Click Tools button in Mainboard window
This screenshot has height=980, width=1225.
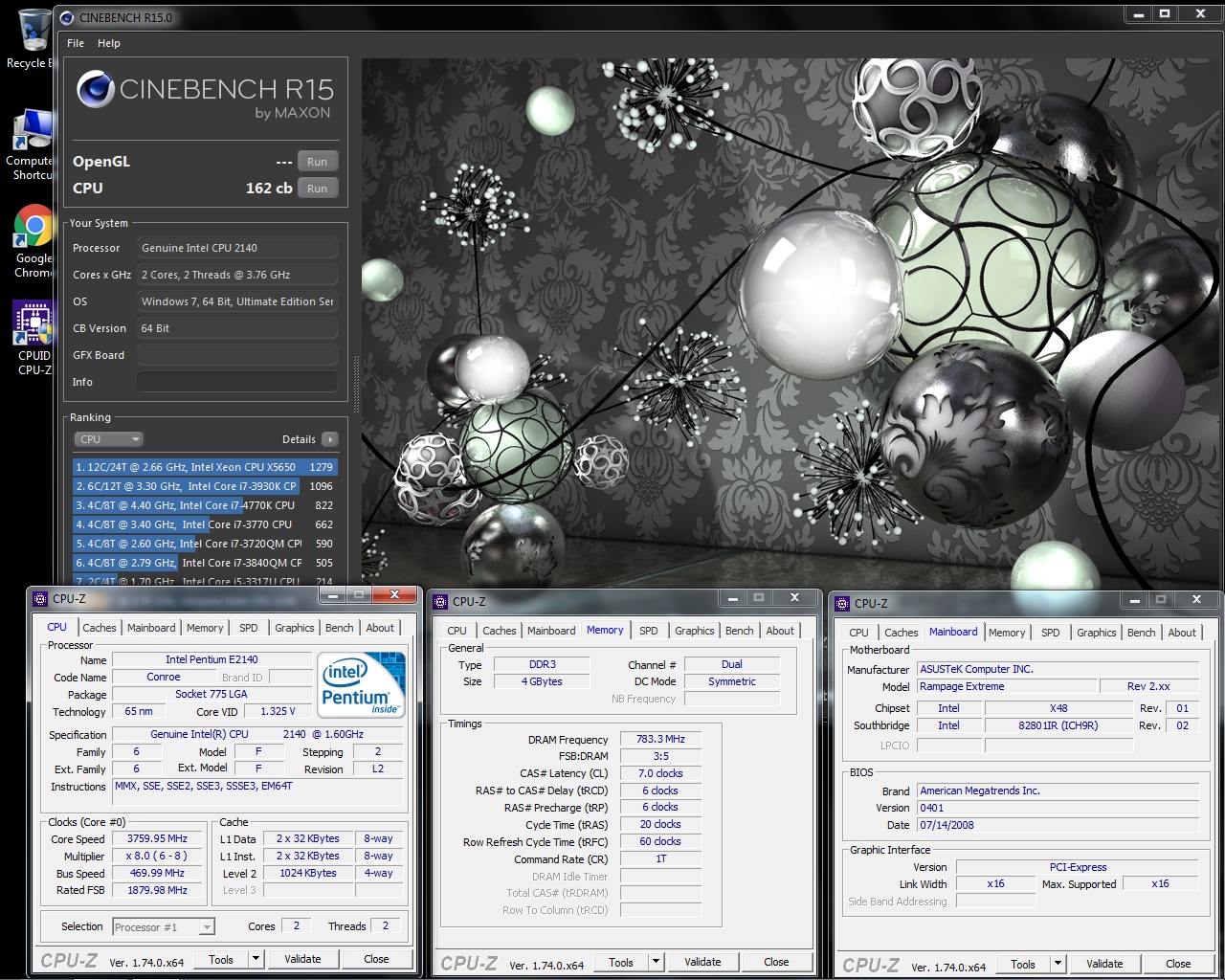(x=1023, y=964)
